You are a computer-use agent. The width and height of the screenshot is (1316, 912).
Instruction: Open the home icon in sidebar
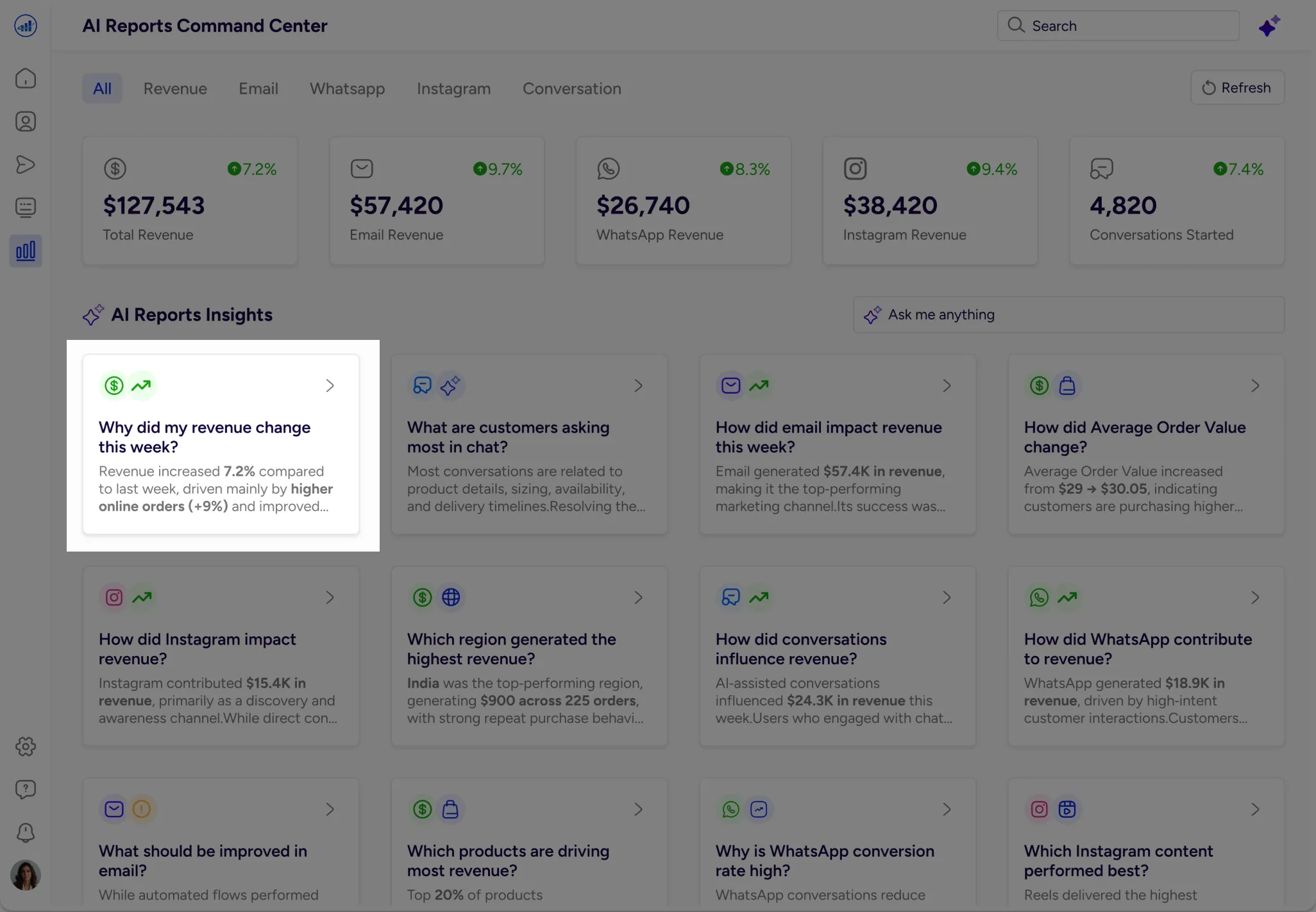[26, 78]
